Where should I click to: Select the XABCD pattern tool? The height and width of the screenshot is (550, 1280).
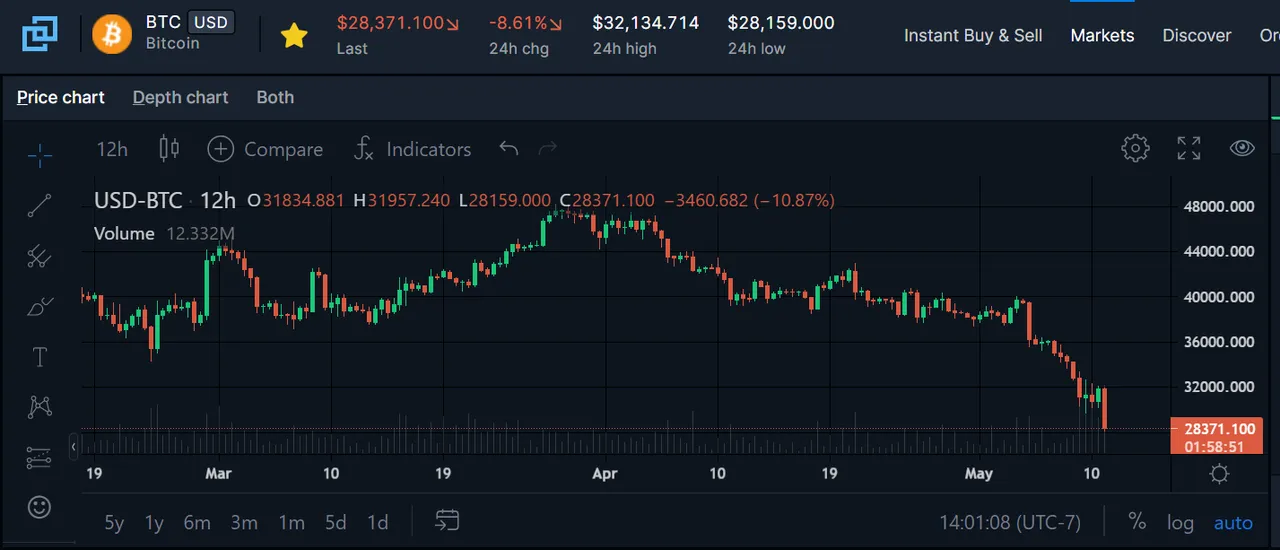(40, 406)
